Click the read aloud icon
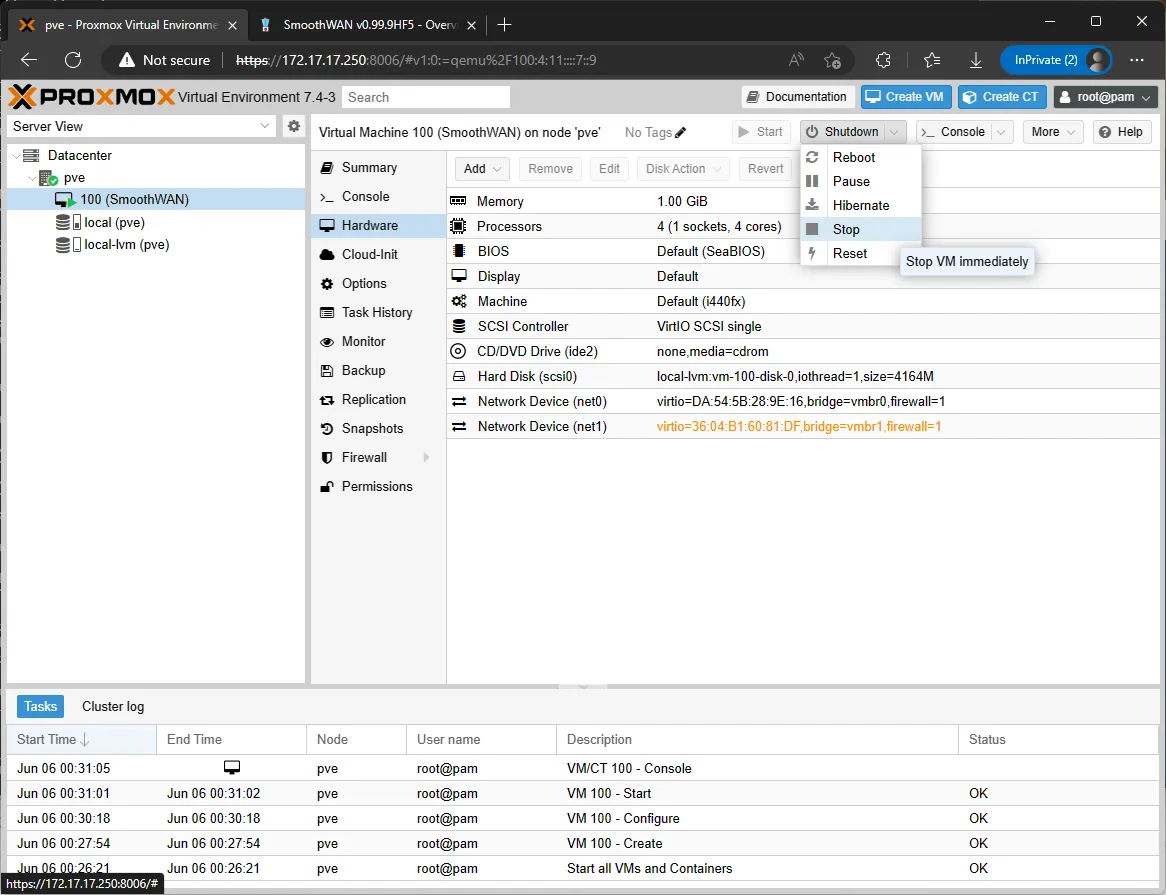This screenshot has width=1166, height=895. (x=796, y=60)
